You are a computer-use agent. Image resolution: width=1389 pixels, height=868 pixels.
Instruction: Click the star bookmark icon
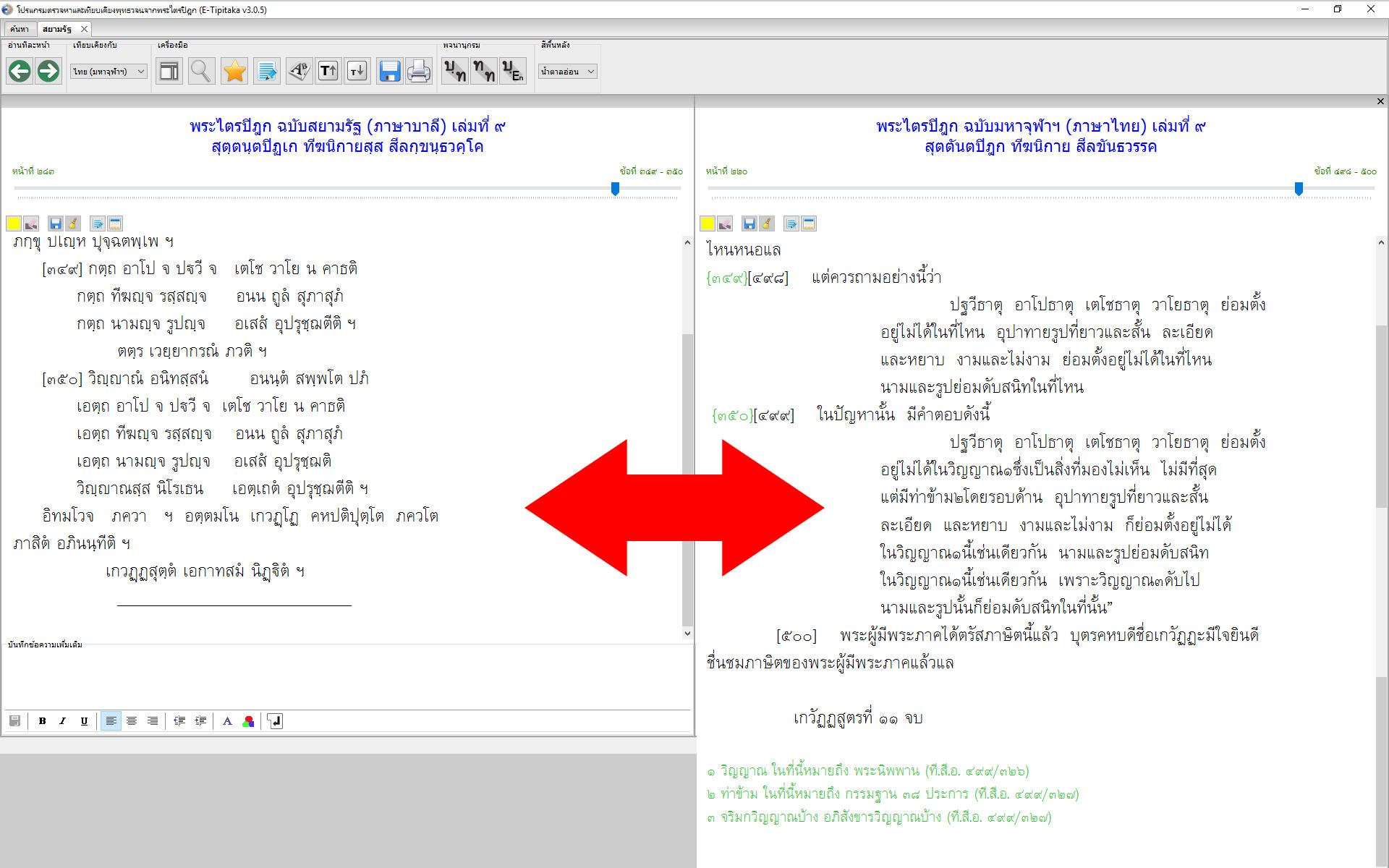pos(234,71)
